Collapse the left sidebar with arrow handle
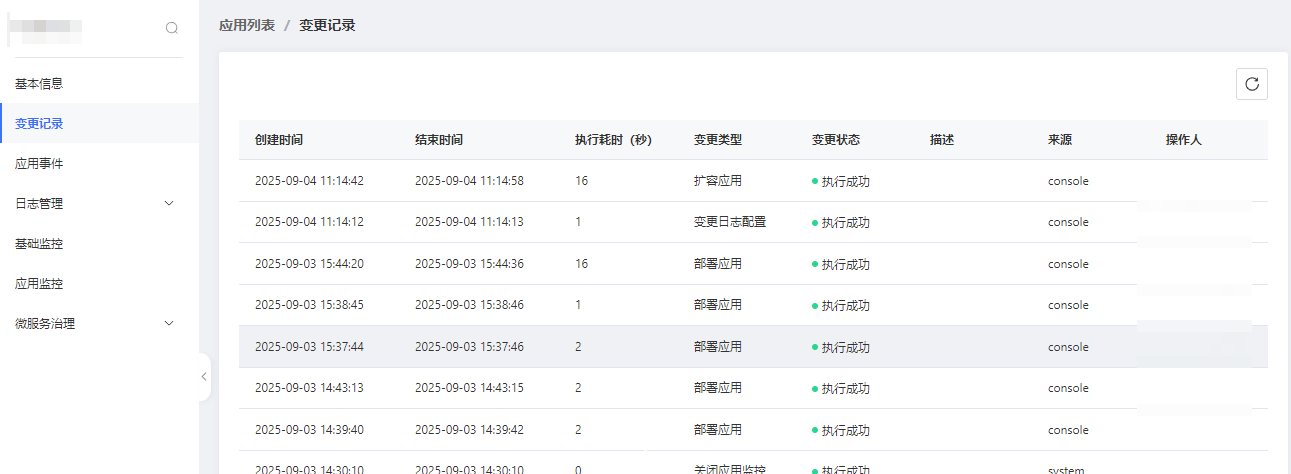Image resolution: width=1291 pixels, height=474 pixels. tap(204, 377)
